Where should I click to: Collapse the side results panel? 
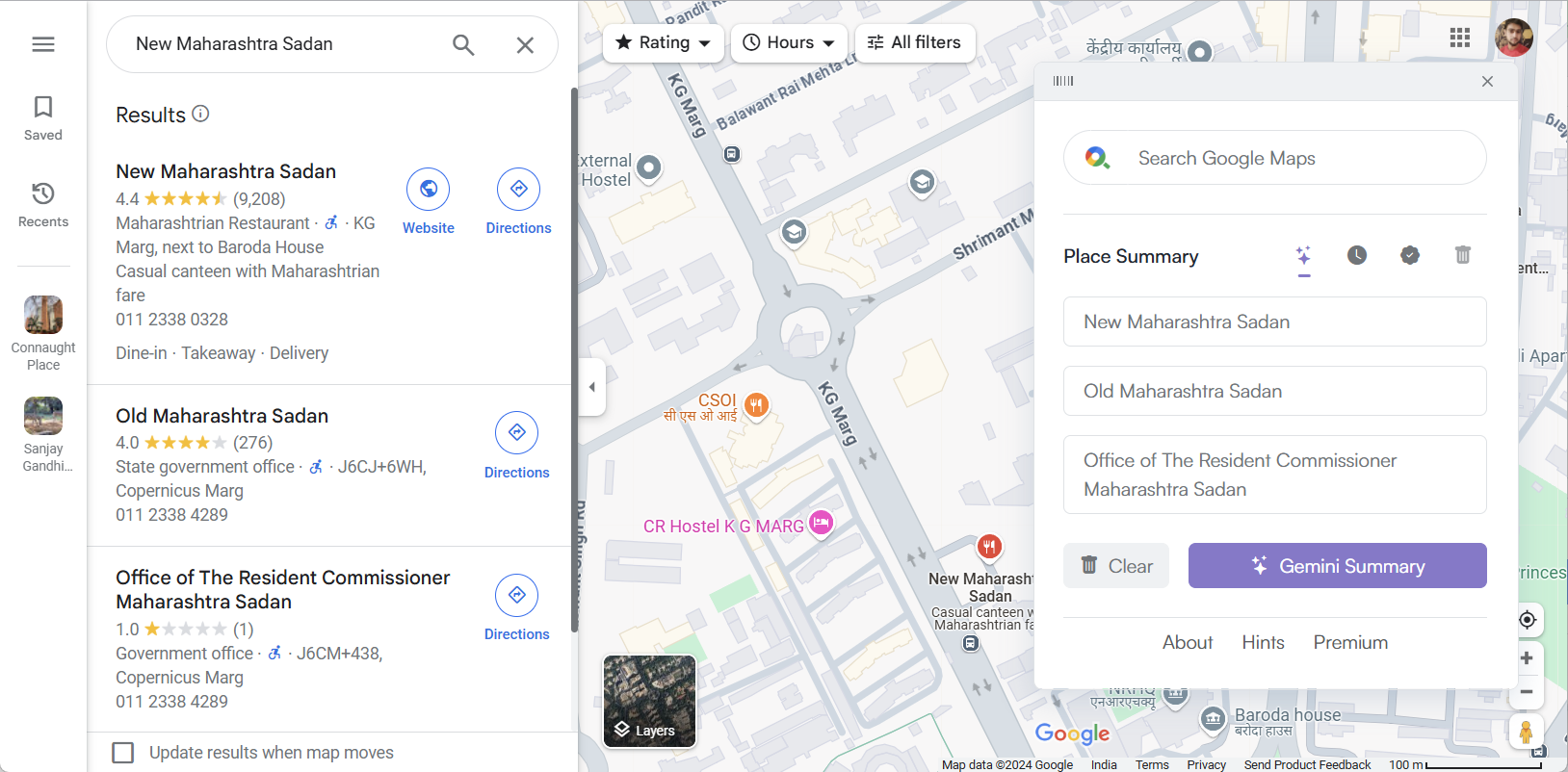coord(591,387)
